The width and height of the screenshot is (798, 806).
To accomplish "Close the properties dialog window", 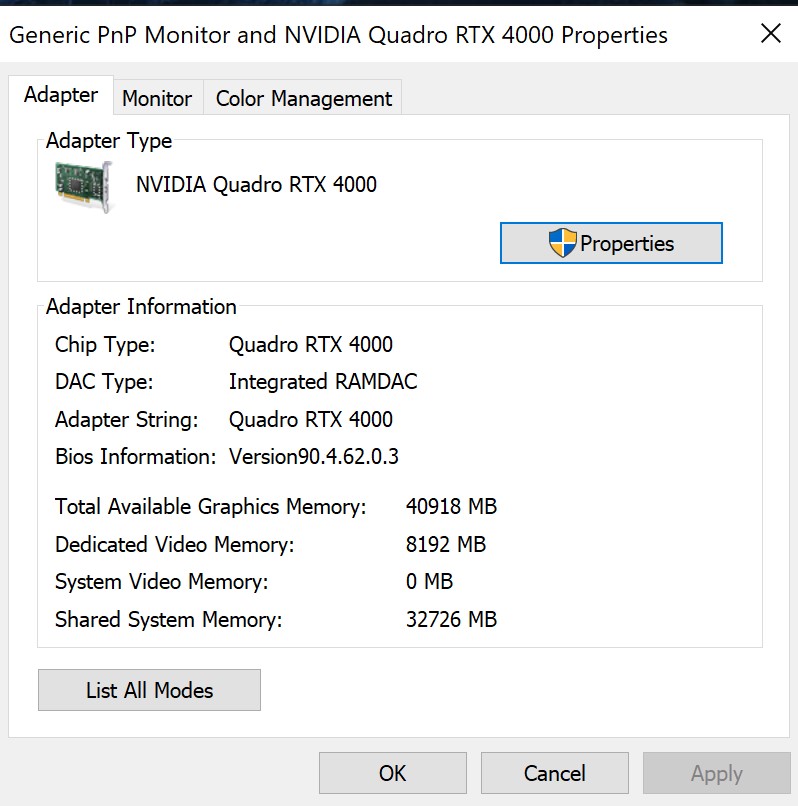I will coord(770,34).
